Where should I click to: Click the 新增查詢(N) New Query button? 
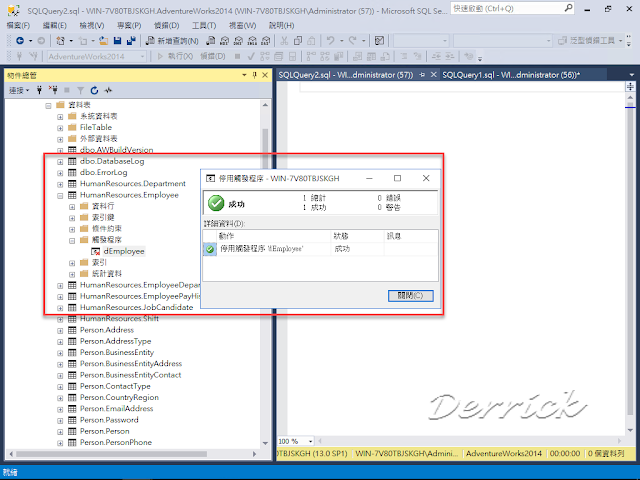172,40
